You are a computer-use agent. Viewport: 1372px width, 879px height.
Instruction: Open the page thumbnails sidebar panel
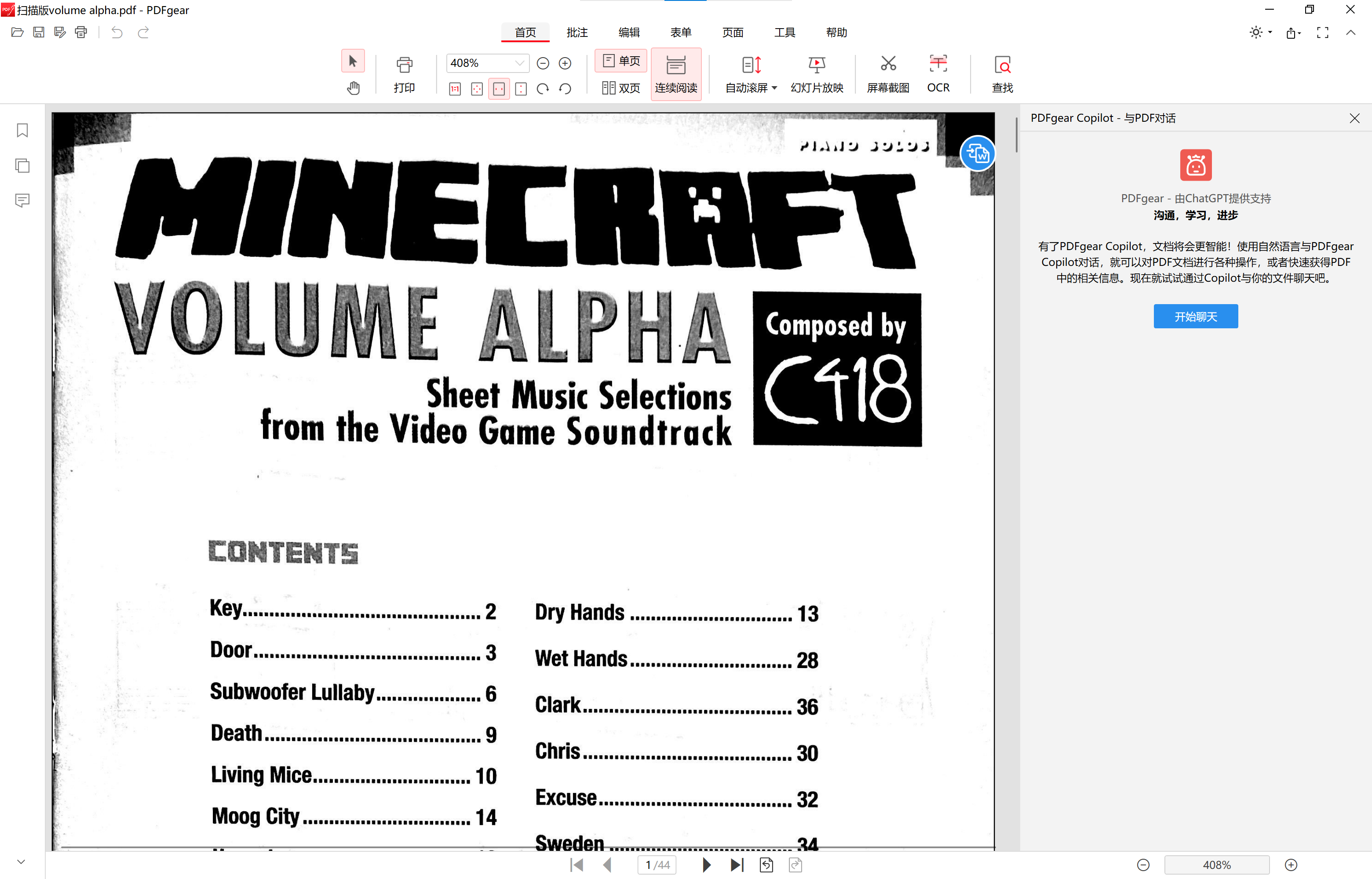[x=22, y=166]
